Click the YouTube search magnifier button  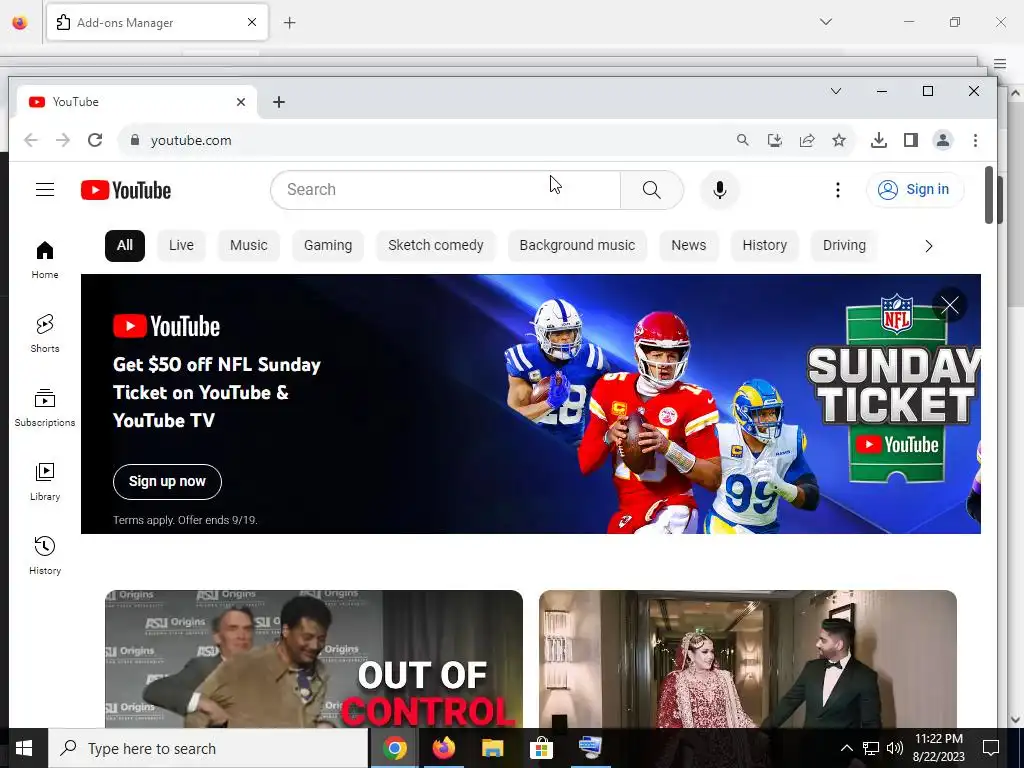[x=651, y=190]
